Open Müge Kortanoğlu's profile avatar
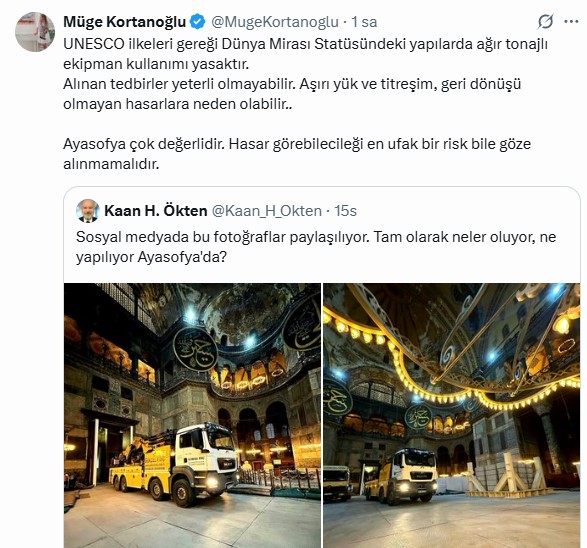 coord(35,31)
